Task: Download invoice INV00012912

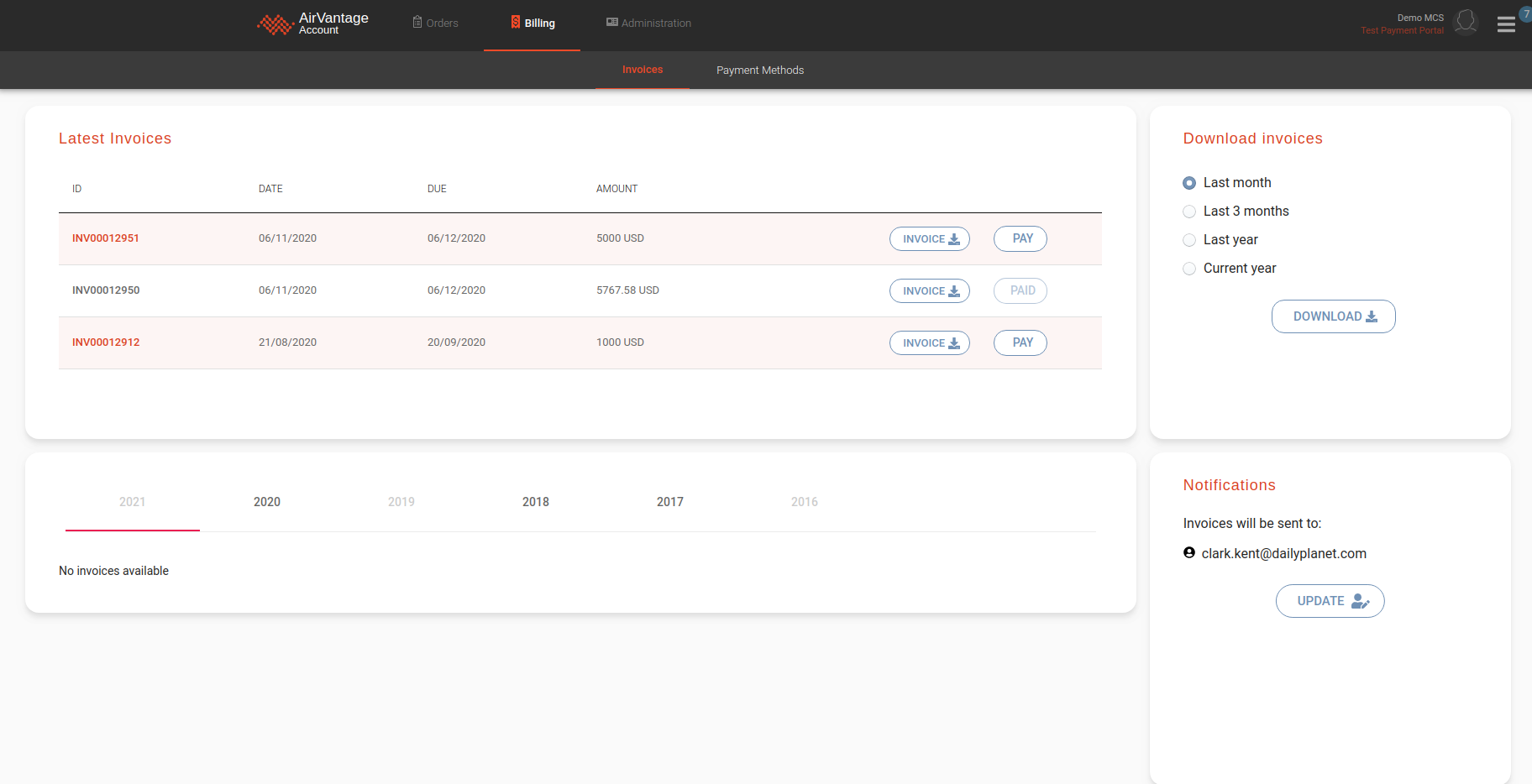Action: 929,343
